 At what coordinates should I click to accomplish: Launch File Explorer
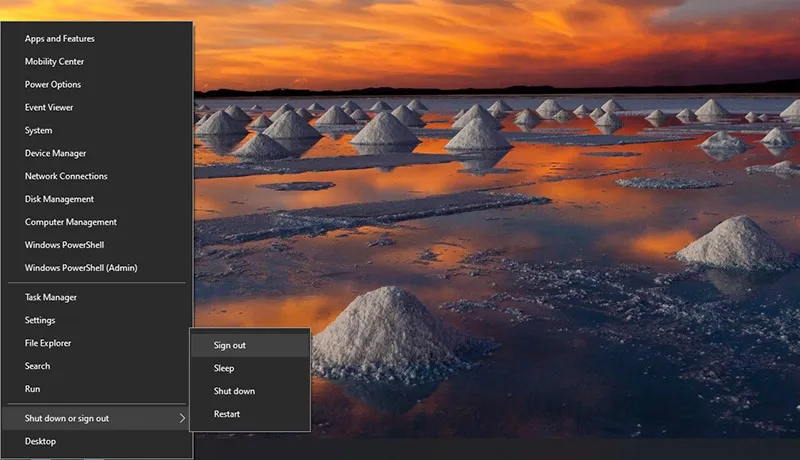point(48,344)
